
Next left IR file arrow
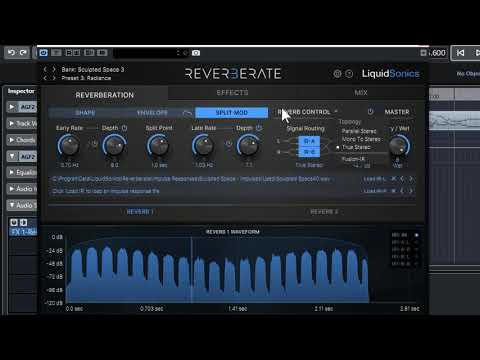tap(411, 179)
